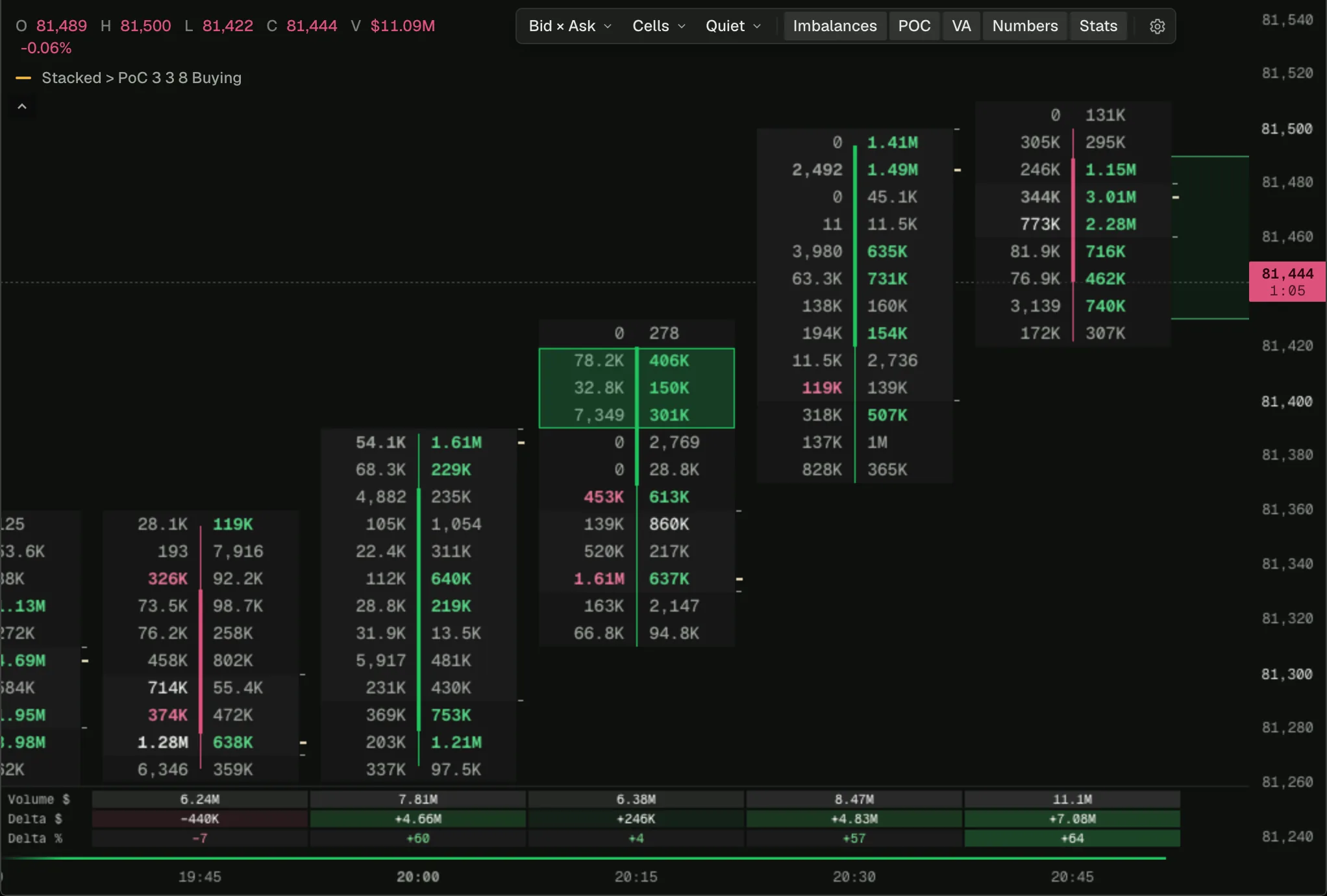This screenshot has width=1327, height=896.
Task: Click the 20:00 time axis label
Action: click(x=418, y=877)
